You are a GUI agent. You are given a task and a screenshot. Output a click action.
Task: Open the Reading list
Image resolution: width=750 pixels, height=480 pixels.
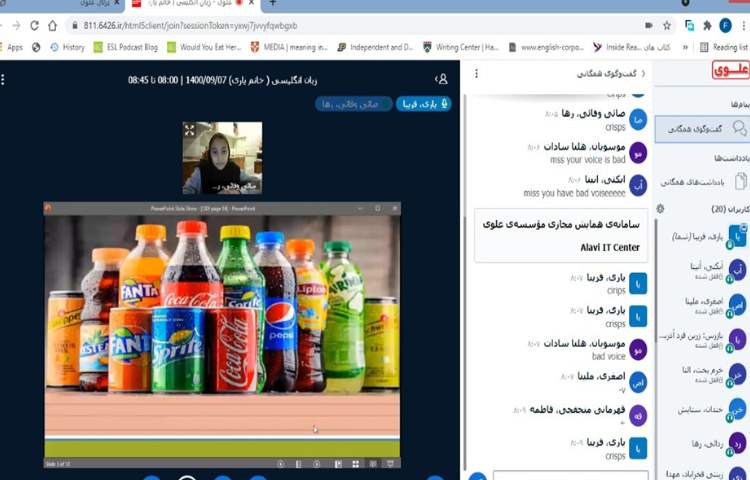click(x=724, y=47)
